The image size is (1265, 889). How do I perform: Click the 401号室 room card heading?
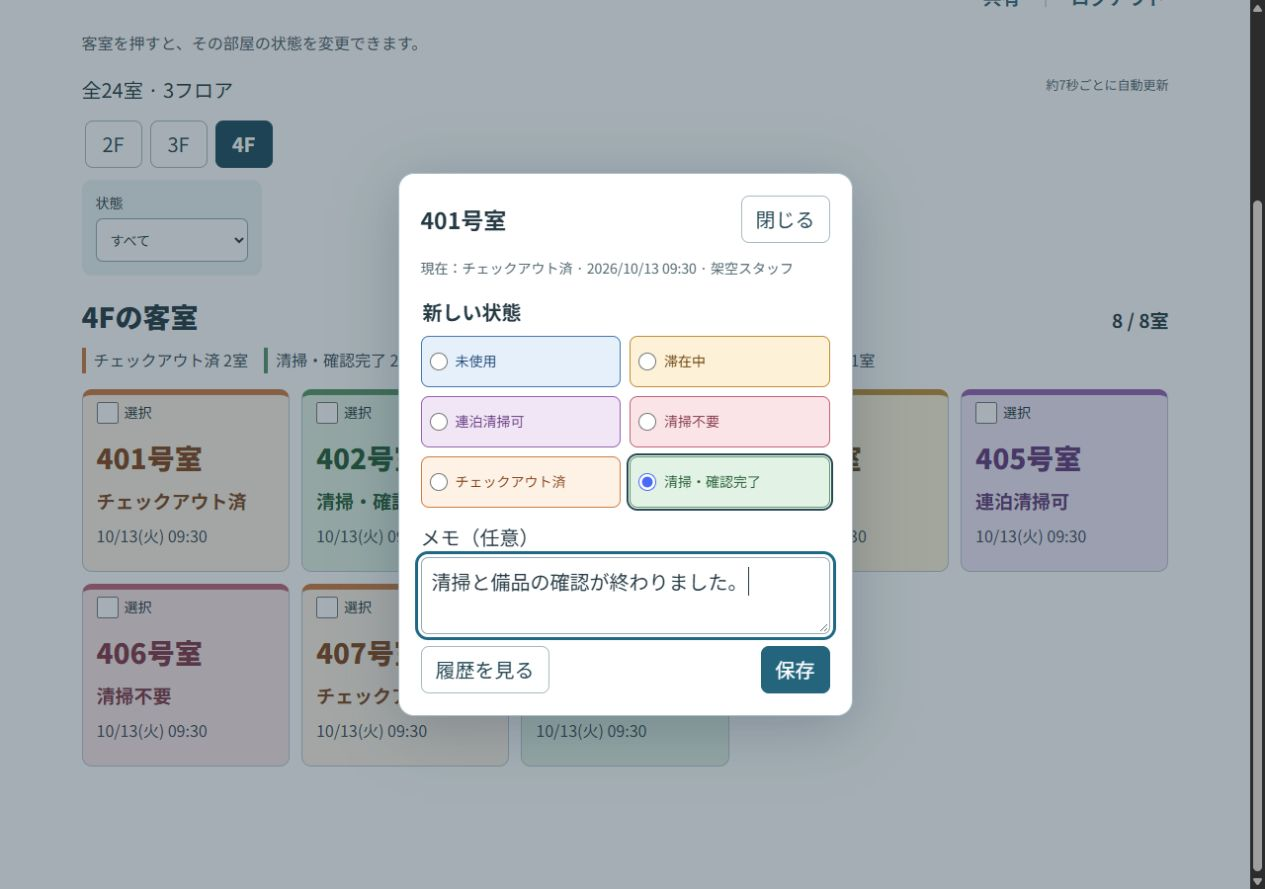(x=149, y=459)
